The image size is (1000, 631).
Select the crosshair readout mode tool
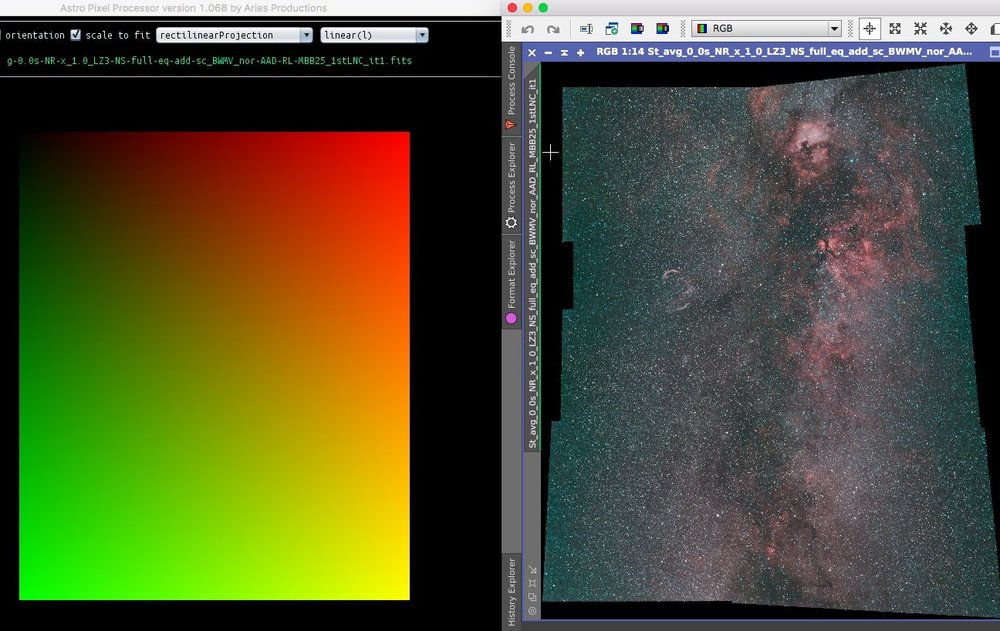tap(869, 29)
